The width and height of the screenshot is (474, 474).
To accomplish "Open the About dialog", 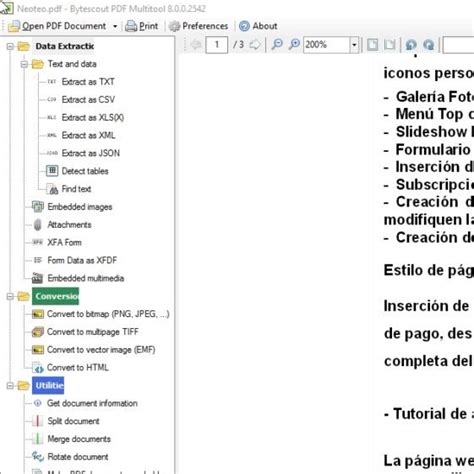I will coord(258,26).
